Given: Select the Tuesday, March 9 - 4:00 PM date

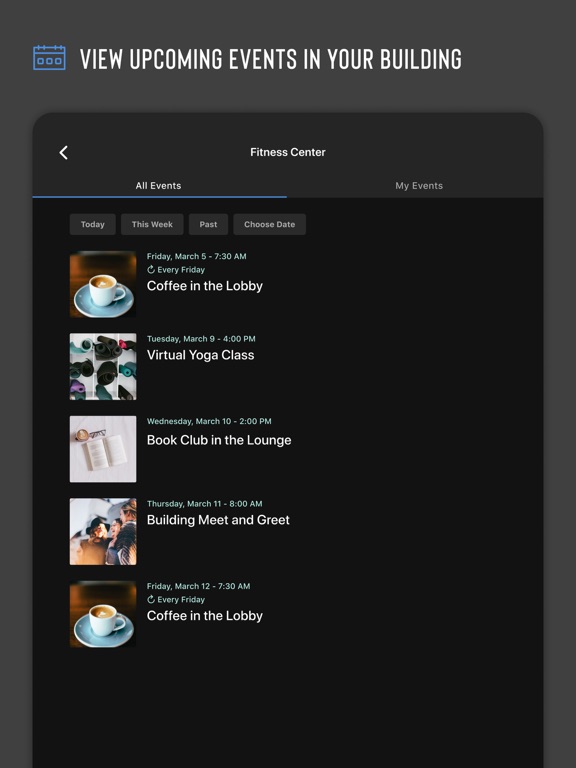Looking at the screenshot, I should (201, 339).
